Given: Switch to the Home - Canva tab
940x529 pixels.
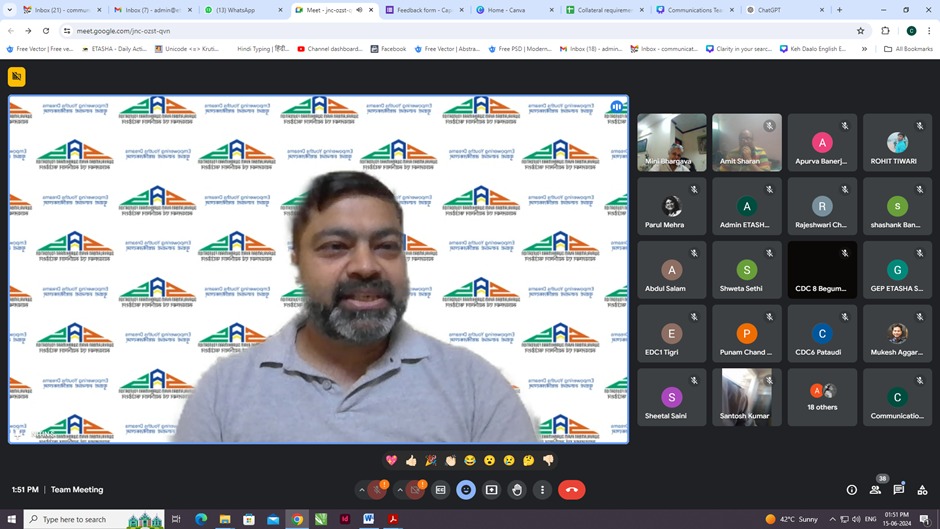Looking at the screenshot, I should (x=513, y=10).
